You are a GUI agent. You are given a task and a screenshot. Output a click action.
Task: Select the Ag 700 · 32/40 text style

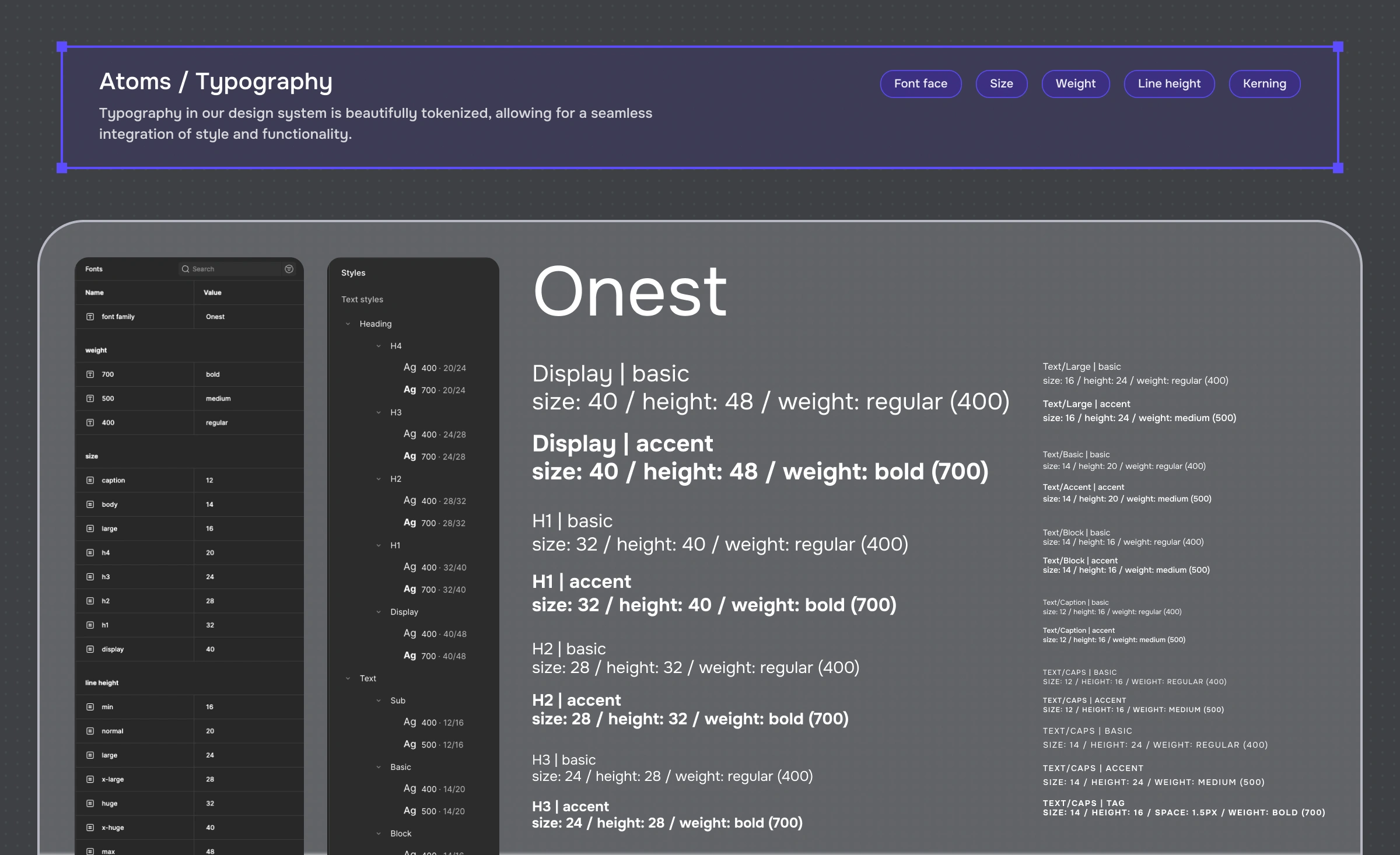[x=435, y=590]
